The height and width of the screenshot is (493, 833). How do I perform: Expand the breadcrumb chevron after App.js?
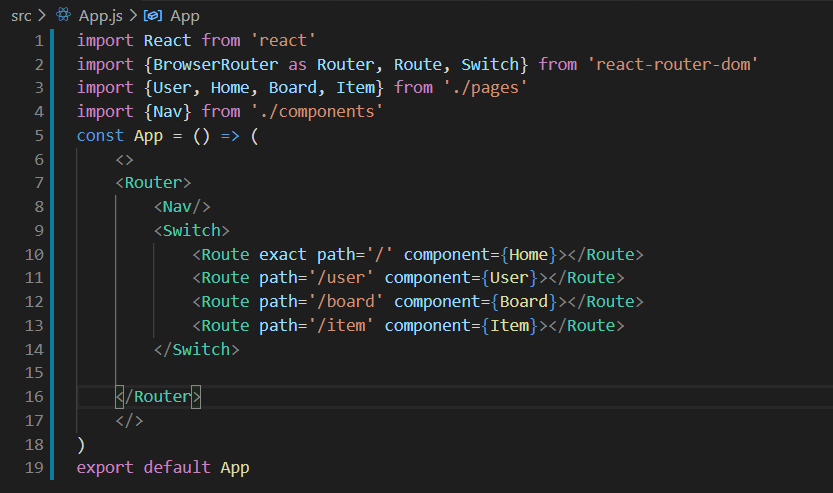point(133,15)
